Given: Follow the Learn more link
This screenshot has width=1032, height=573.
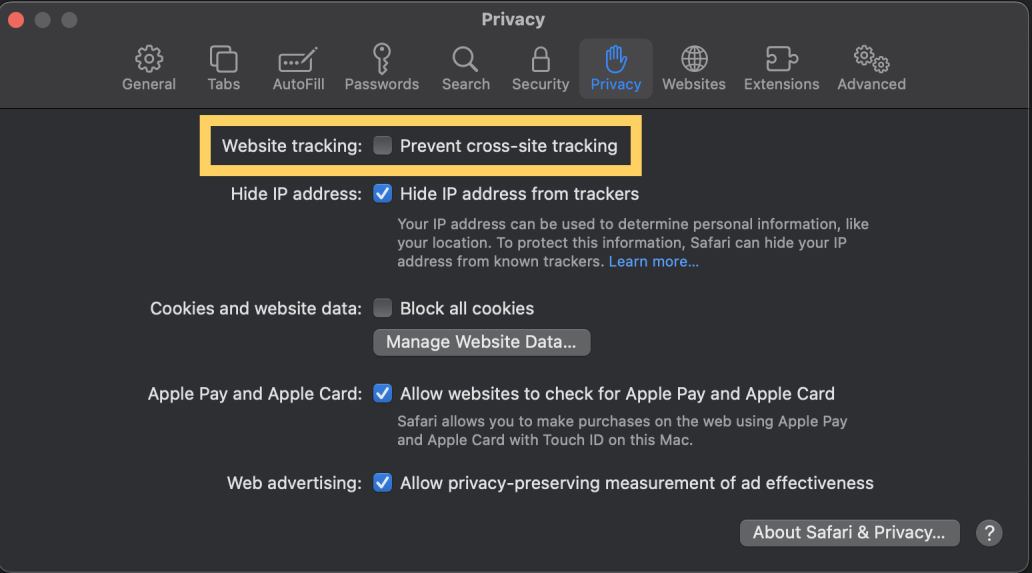Looking at the screenshot, I should 653,262.
